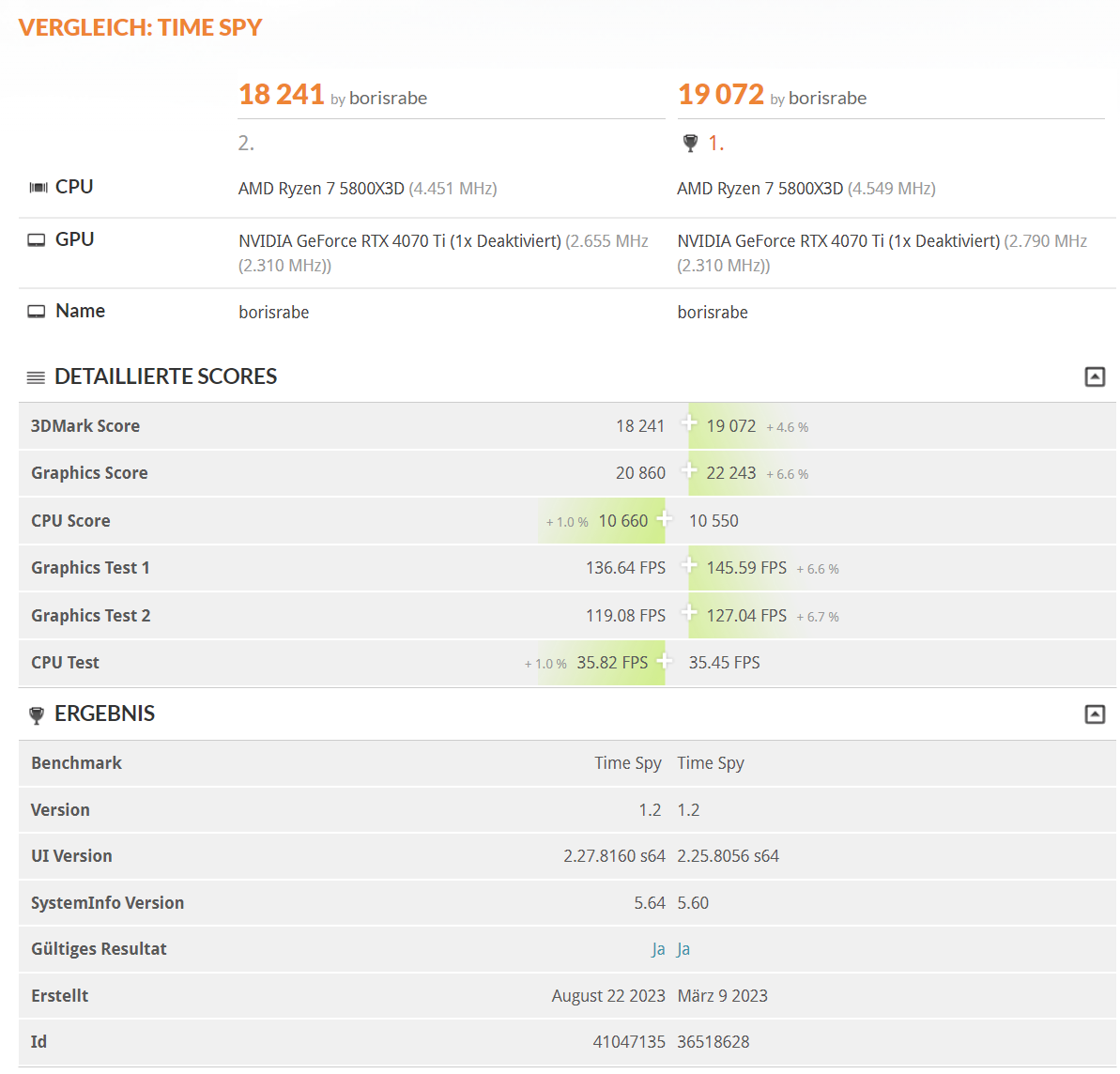Viewport: 1120px width, 1074px height.
Task: Click the 'UI Version' row label
Action: coord(71,855)
